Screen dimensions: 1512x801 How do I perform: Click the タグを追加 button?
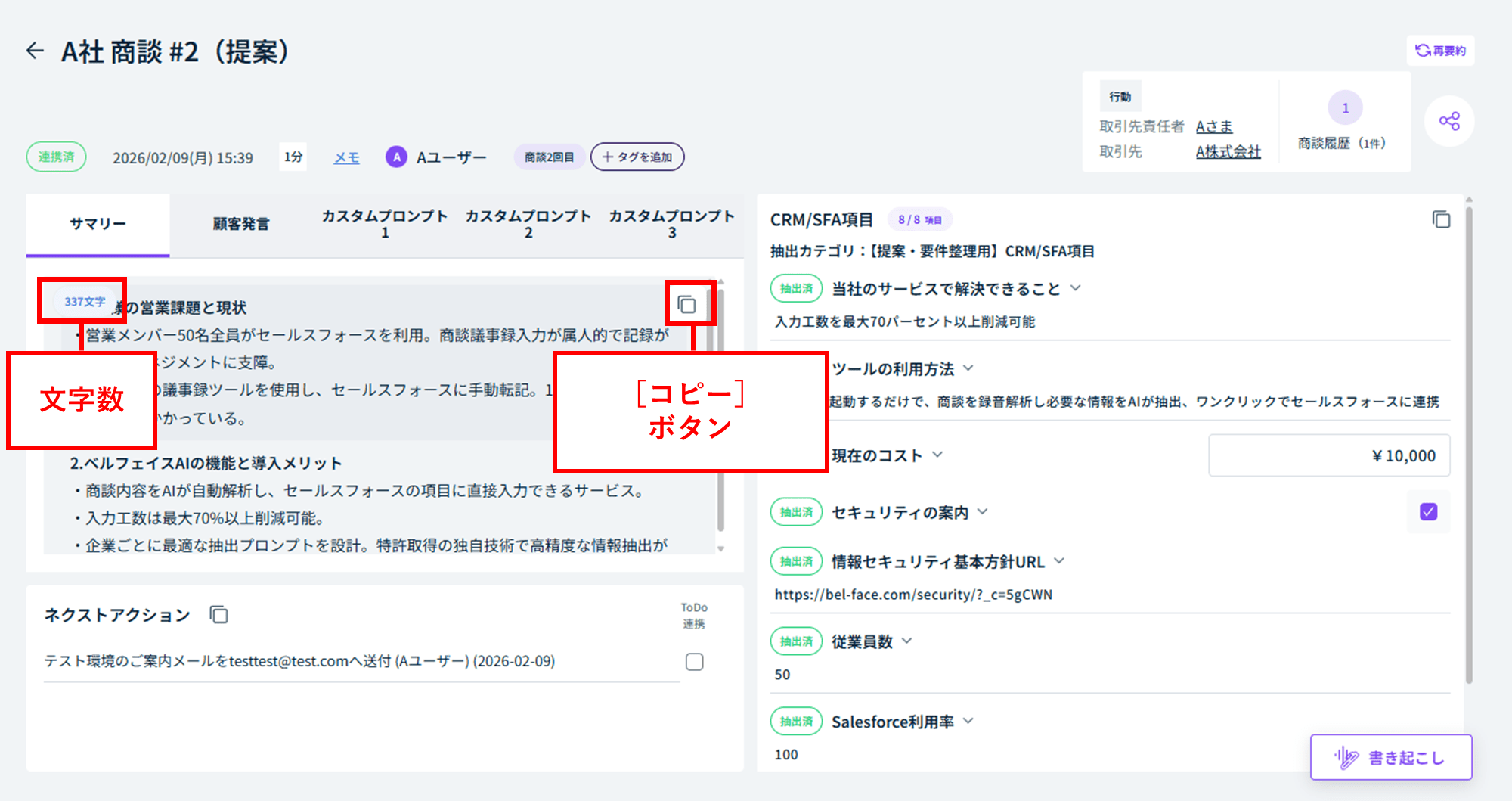[x=637, y=157]
